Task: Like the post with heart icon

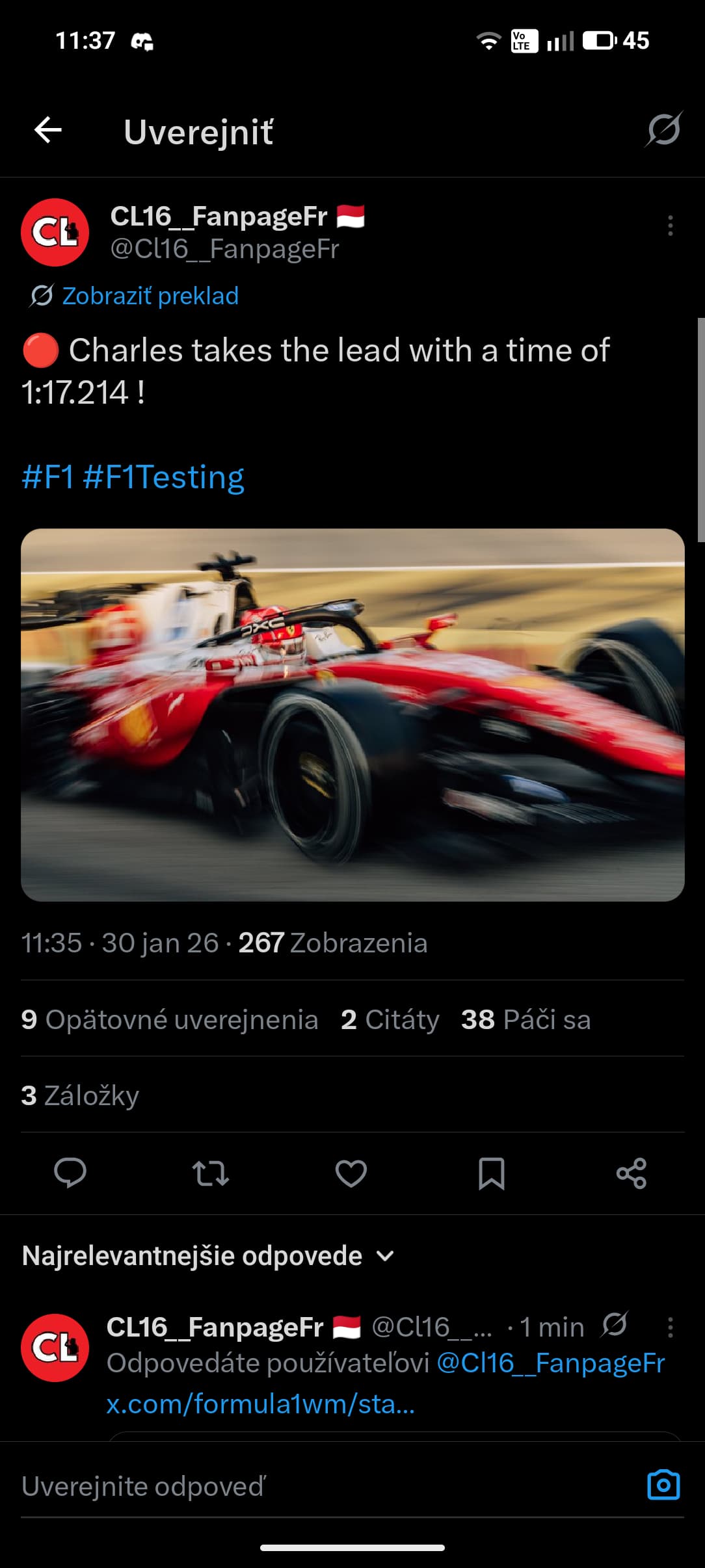Action: 351,1173
